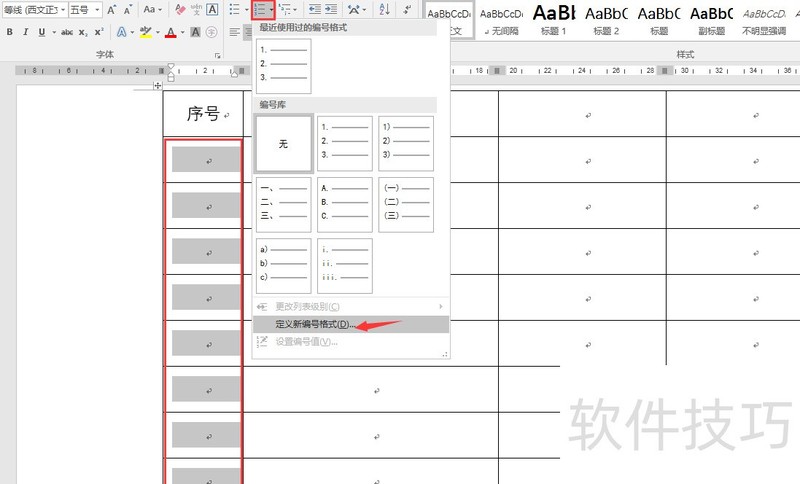Select 无 numbering option
800x484 pixels.
point(284,144)
